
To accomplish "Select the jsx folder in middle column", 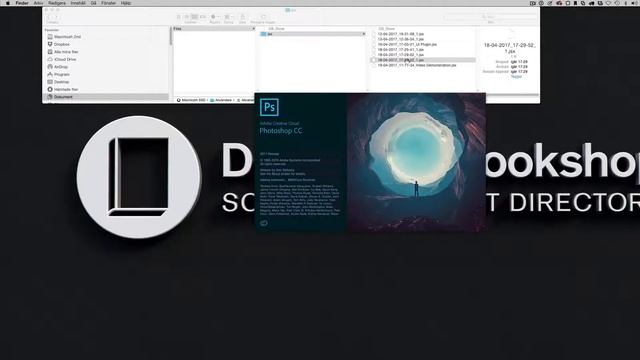I will pyautogui.click(x=312, y=34).
